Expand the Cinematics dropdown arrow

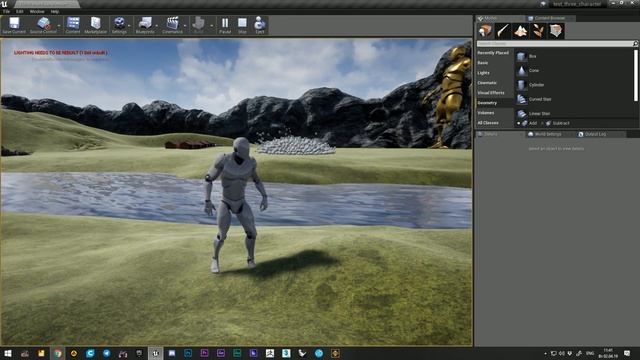tap(185, 26)
